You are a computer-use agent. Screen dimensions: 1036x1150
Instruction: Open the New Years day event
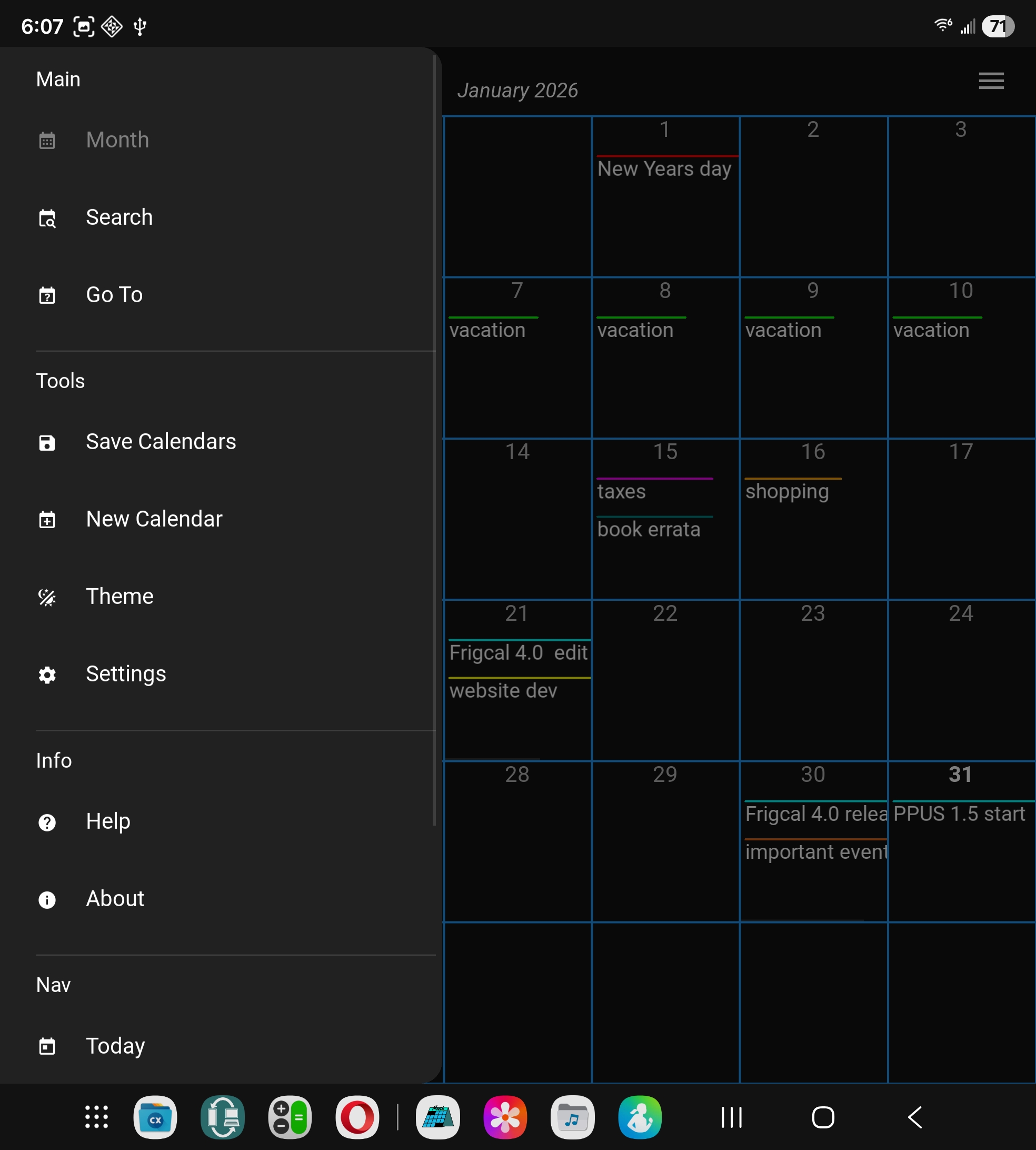coord(664,168)
